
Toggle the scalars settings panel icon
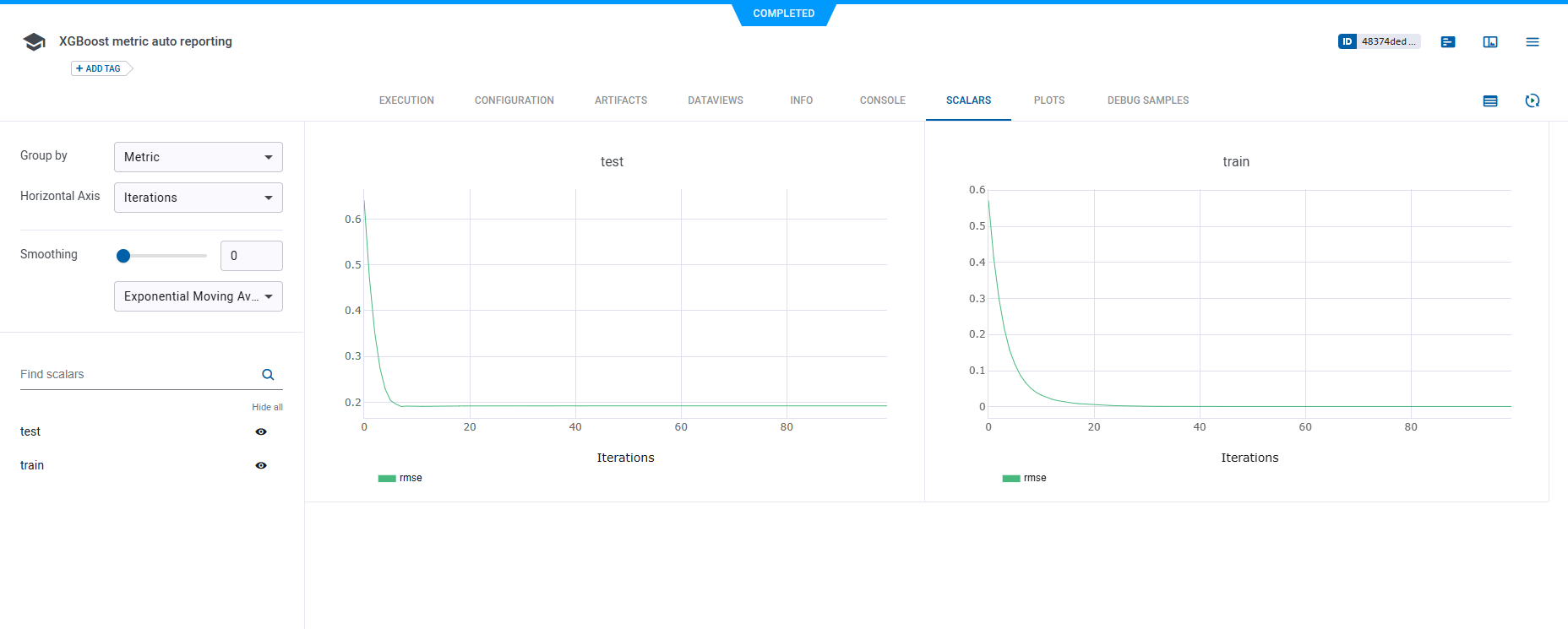tap(1490, 100)
